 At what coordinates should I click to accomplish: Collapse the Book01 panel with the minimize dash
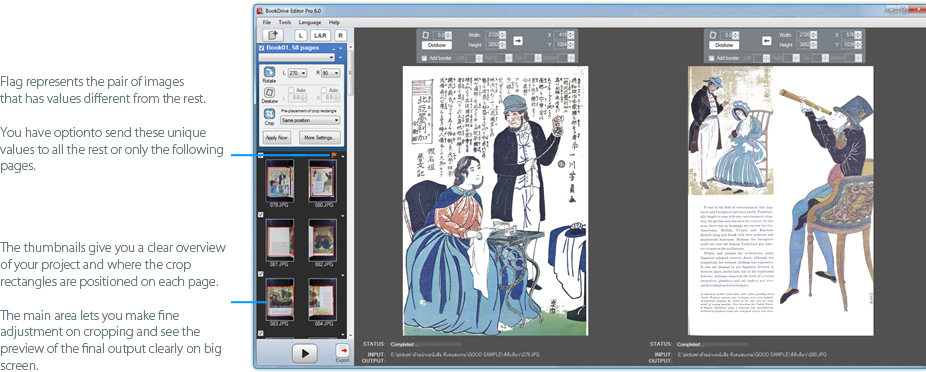tap(334, 48)
